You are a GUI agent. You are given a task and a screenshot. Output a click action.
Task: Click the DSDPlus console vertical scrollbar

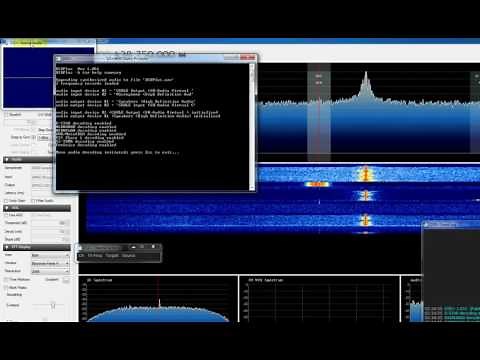pyautogui.click(x=252, y=127)
